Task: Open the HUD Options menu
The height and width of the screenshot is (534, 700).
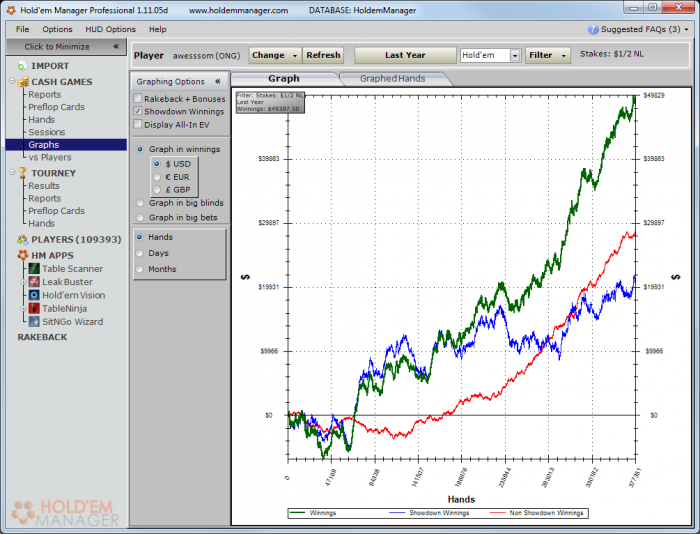Action: pyautogui.click(x=110, y=29)
